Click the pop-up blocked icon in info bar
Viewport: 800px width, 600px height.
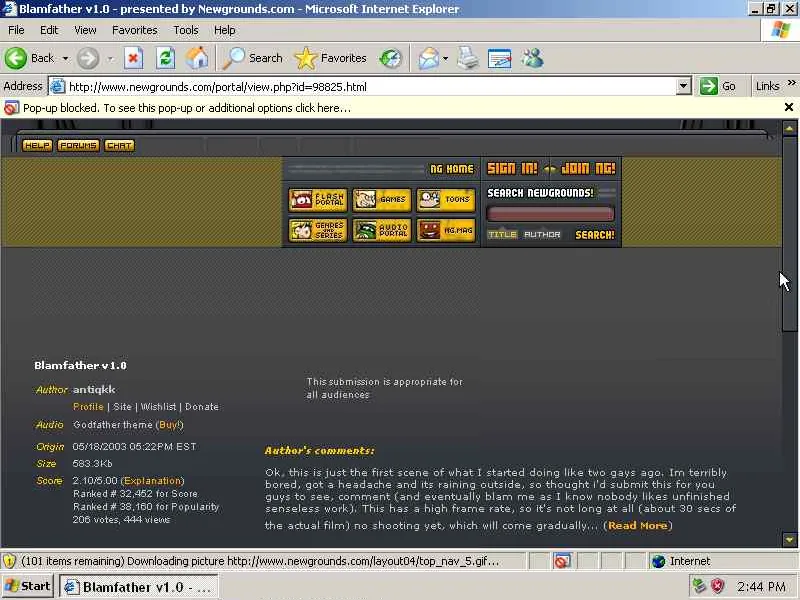[x=11, y=108]
